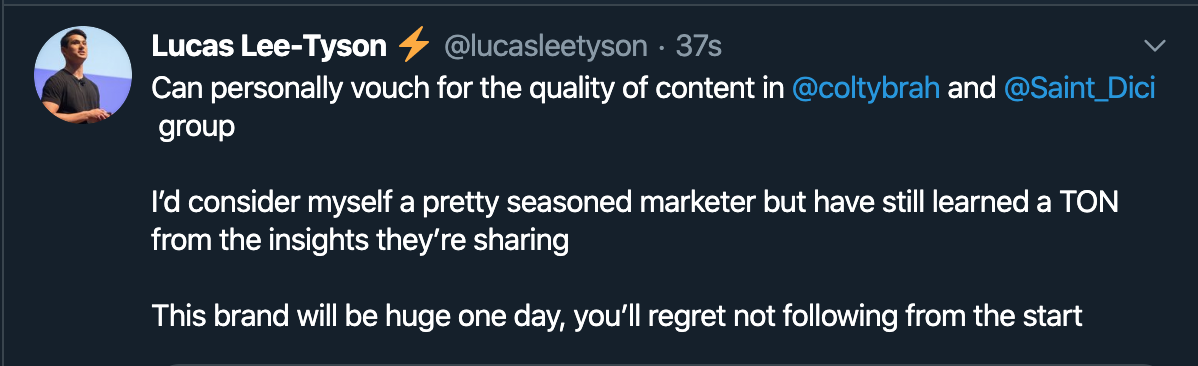This screenshot has width=1198, height=366.
Task: Open Lucas Lee-Tyson's profile avatar
Action: tap(83, 76)
